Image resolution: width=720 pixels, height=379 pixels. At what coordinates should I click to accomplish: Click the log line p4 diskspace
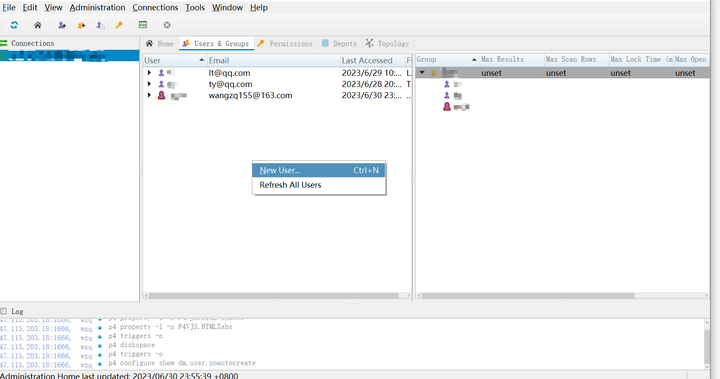(x=131, y=345)
